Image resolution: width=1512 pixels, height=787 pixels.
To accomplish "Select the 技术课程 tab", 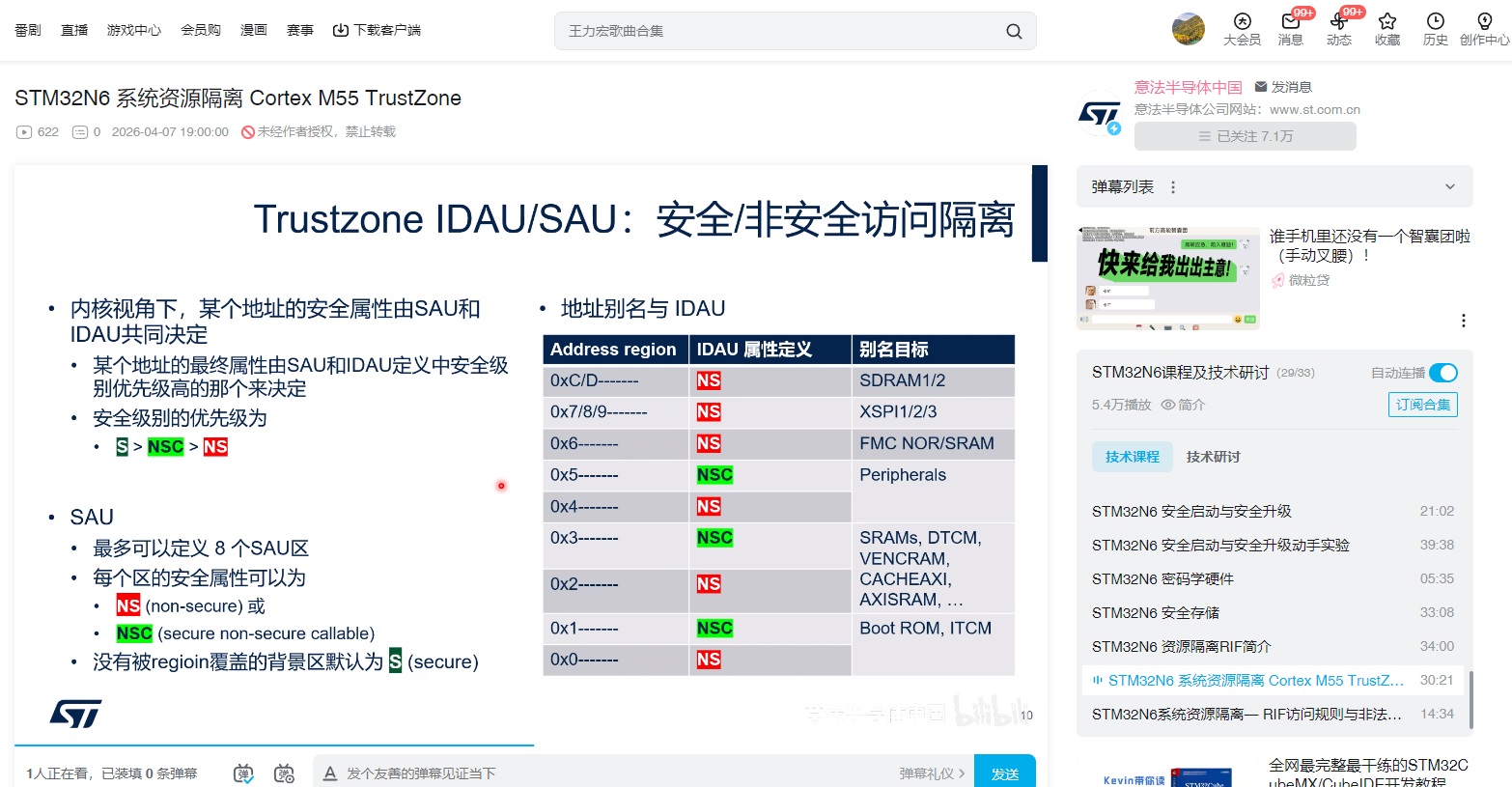I will click(1133, 457).
